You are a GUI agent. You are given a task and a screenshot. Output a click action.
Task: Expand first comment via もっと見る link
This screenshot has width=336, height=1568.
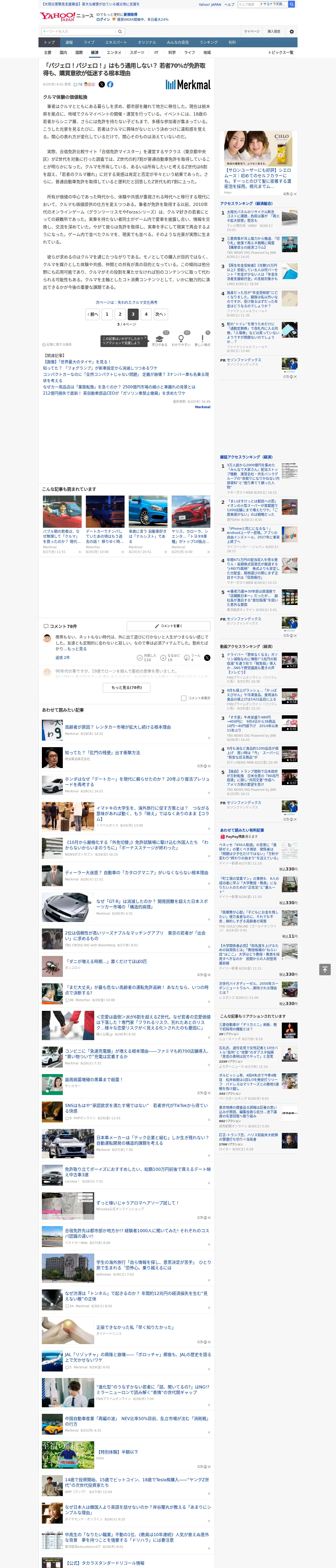[77, 649]
